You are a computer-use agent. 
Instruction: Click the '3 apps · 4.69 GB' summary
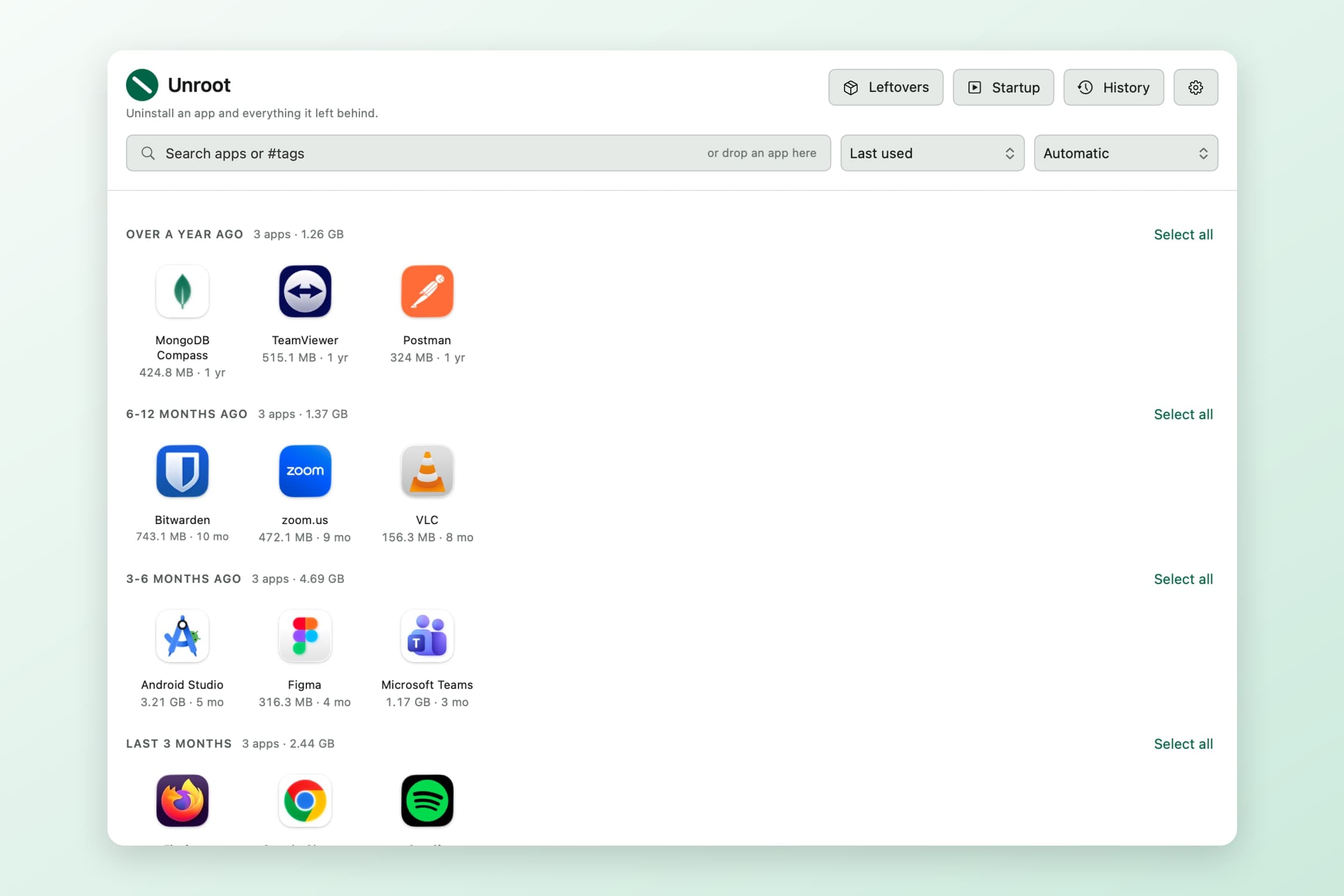coord(298,579)
